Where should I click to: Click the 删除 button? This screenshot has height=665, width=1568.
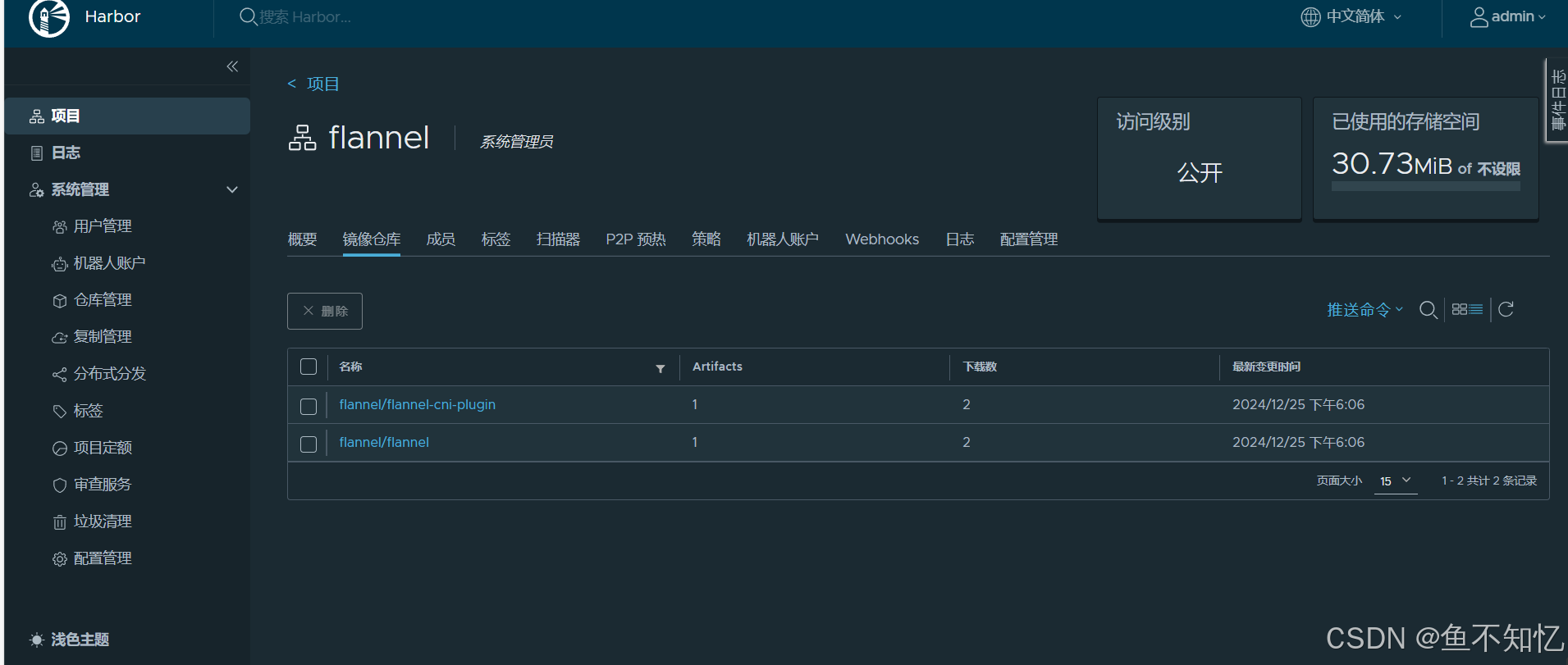[x=325, y=311]
